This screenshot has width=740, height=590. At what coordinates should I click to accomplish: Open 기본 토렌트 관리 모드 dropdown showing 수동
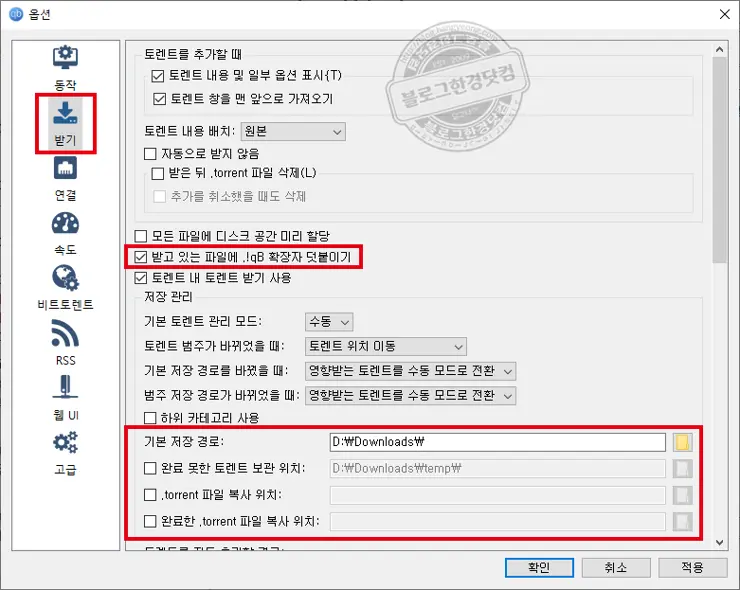(x=329, y=322)
